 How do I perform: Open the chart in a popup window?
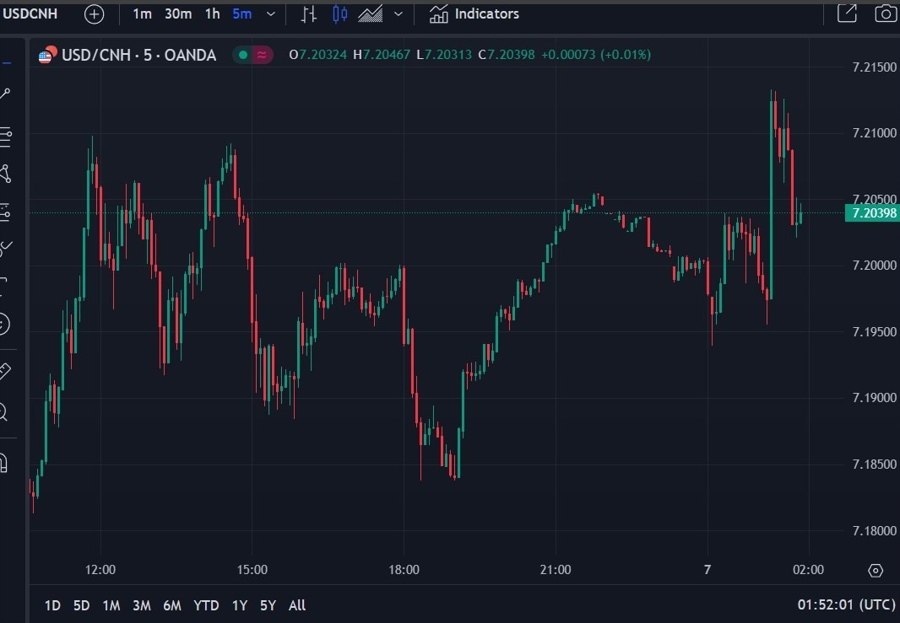tap(847, 13)
